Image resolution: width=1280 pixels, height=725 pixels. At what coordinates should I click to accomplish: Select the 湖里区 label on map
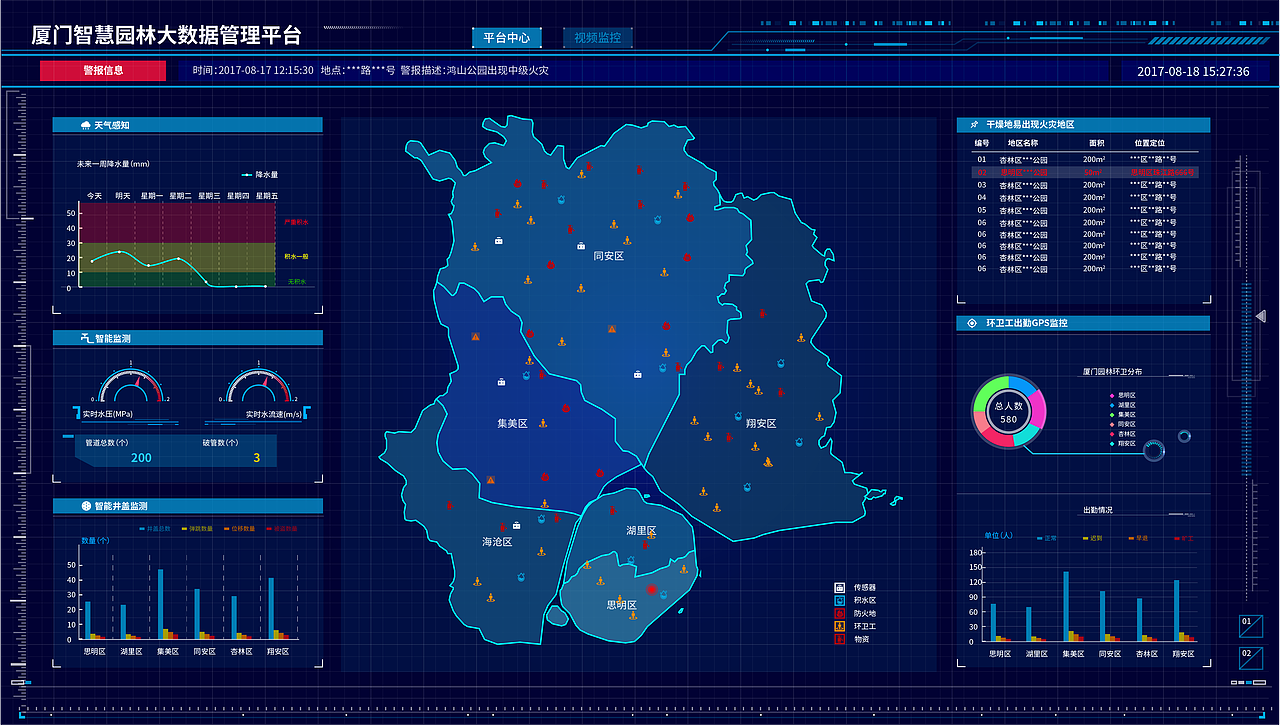point(641,530)
